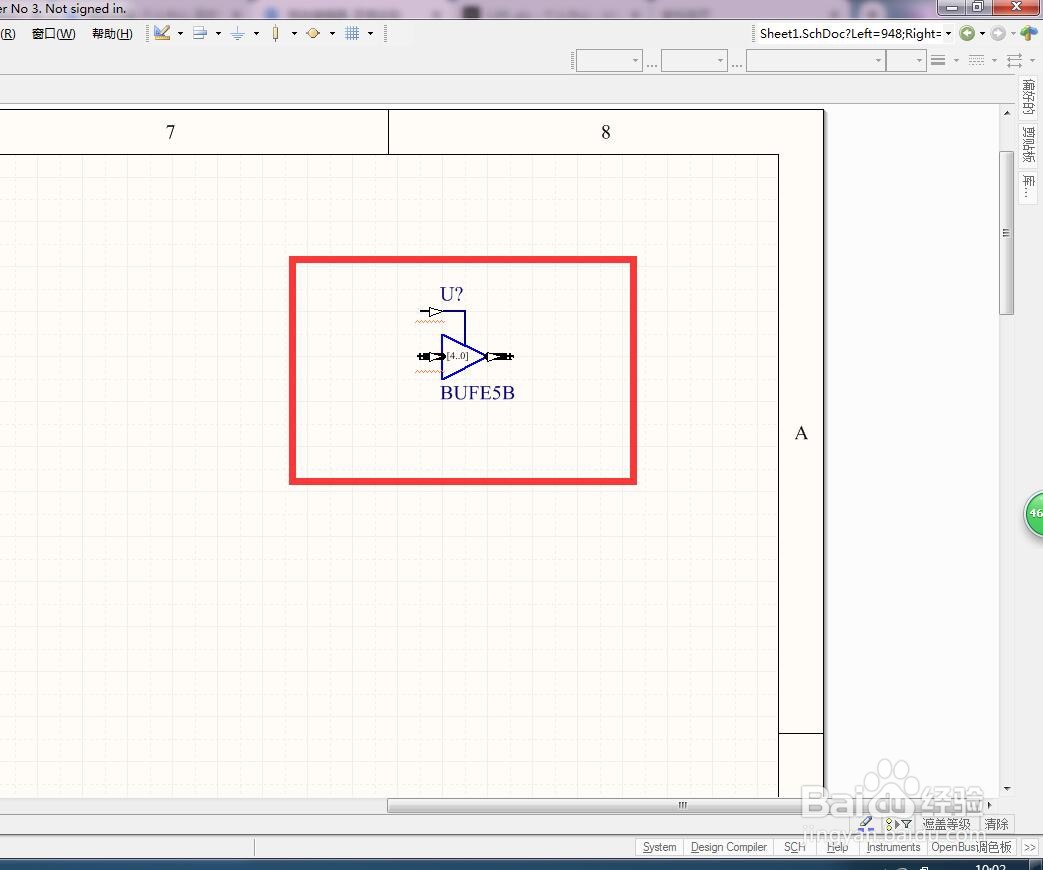This screenshot has height=870, width=1043.
Task: Click the vertical scrollbar down arrow
Action: [1006, 789]
